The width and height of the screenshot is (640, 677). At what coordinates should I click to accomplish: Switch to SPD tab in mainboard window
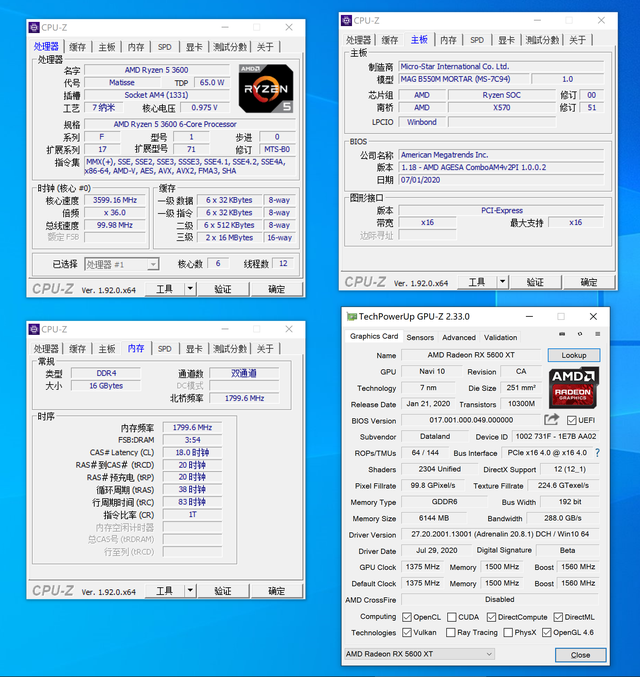click(x=477, y=40)
